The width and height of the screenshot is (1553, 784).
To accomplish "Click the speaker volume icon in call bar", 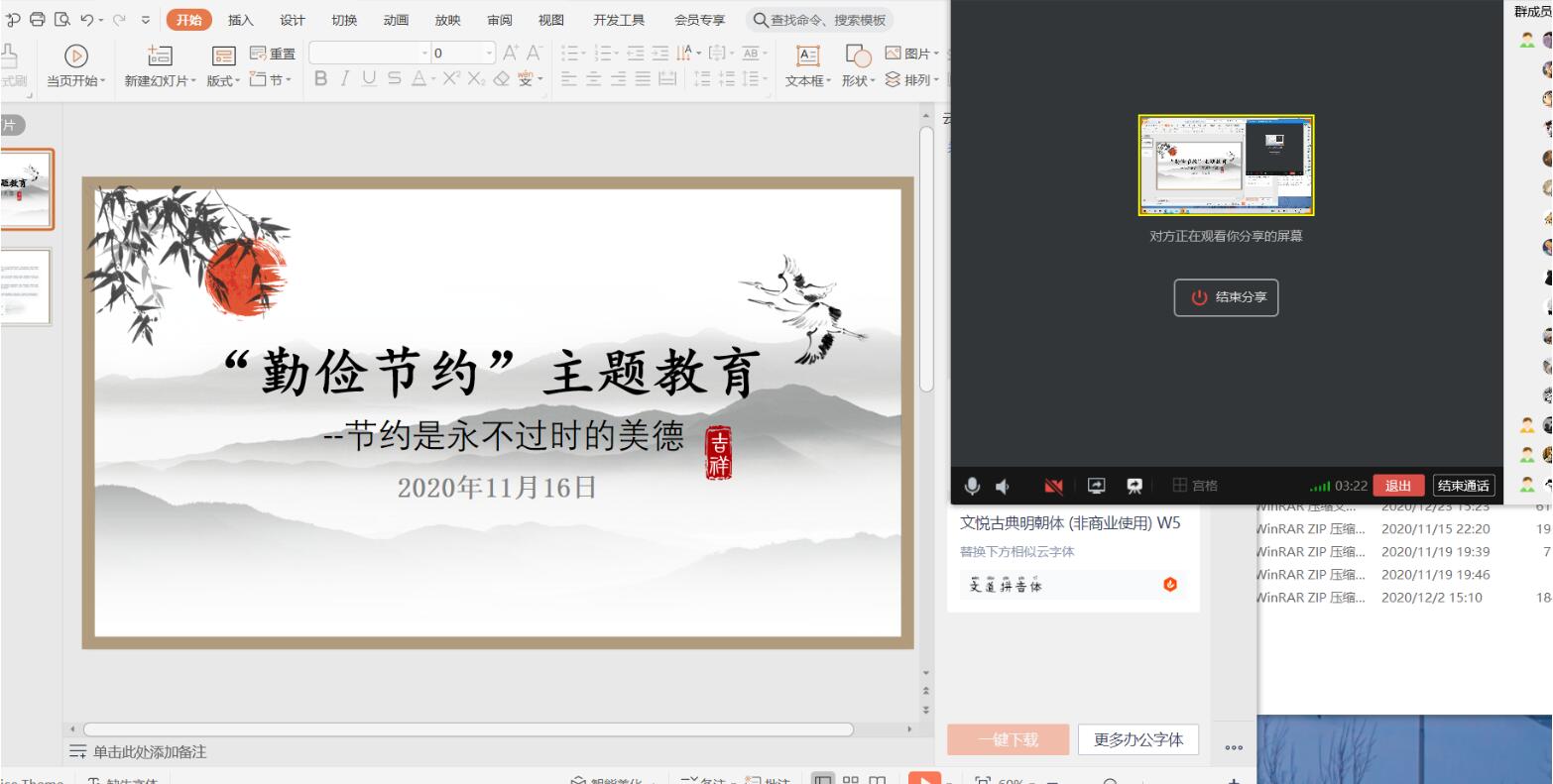I will (1003, 486).
